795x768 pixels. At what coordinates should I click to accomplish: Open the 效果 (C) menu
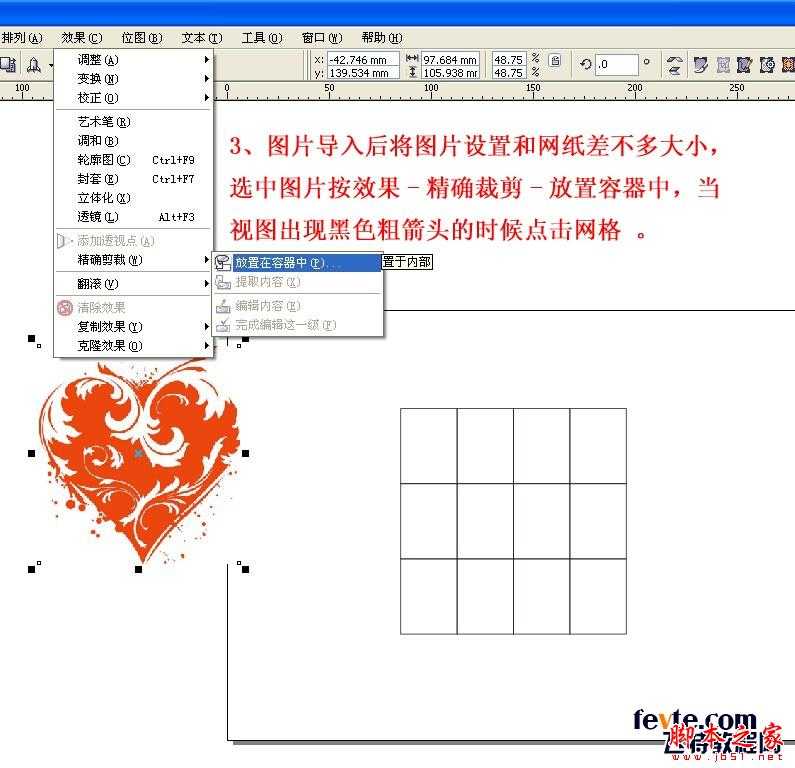coord(82,38)
